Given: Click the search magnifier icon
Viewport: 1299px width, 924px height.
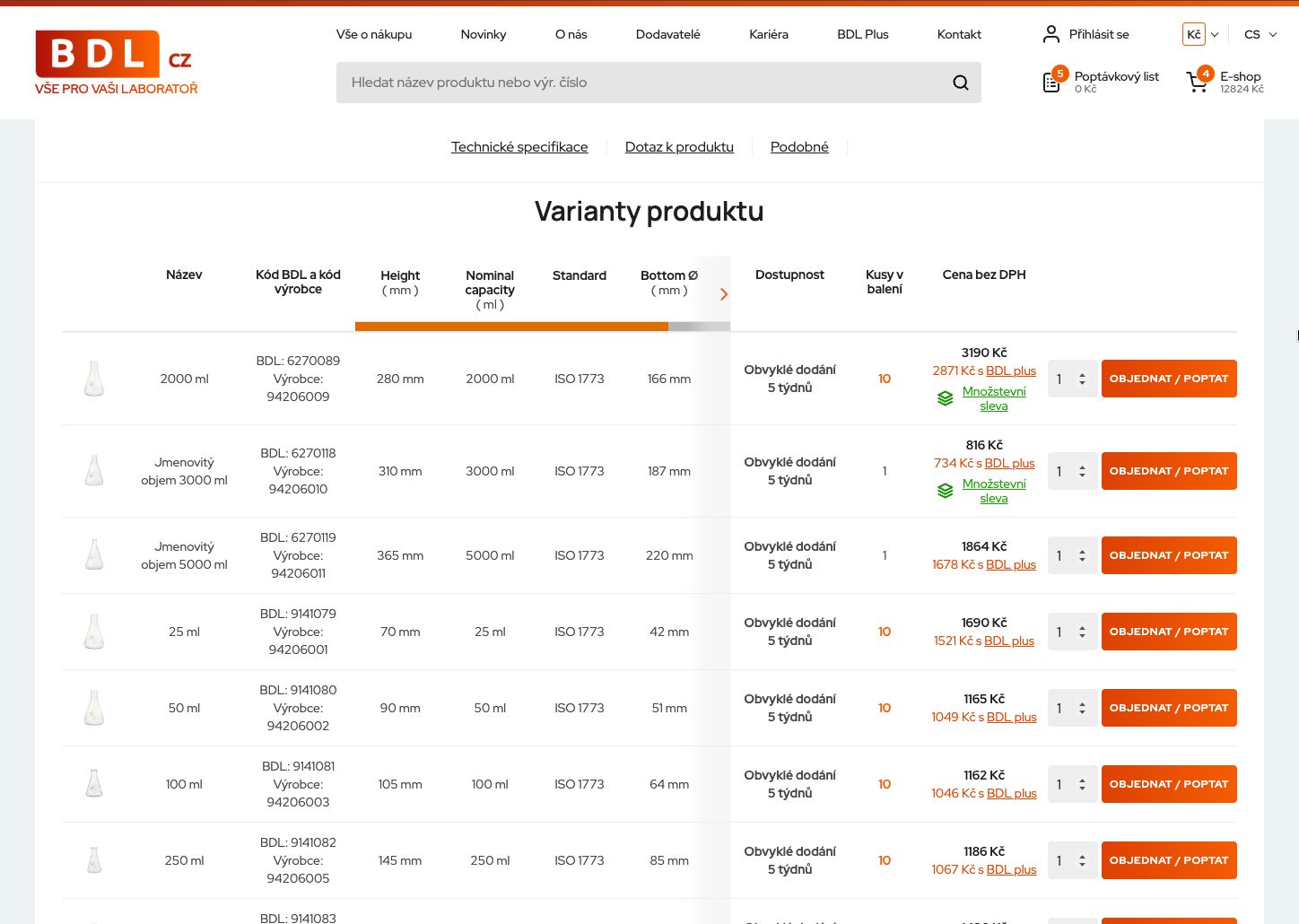Looking at the screenshot, I should click(x=960, y=83).
